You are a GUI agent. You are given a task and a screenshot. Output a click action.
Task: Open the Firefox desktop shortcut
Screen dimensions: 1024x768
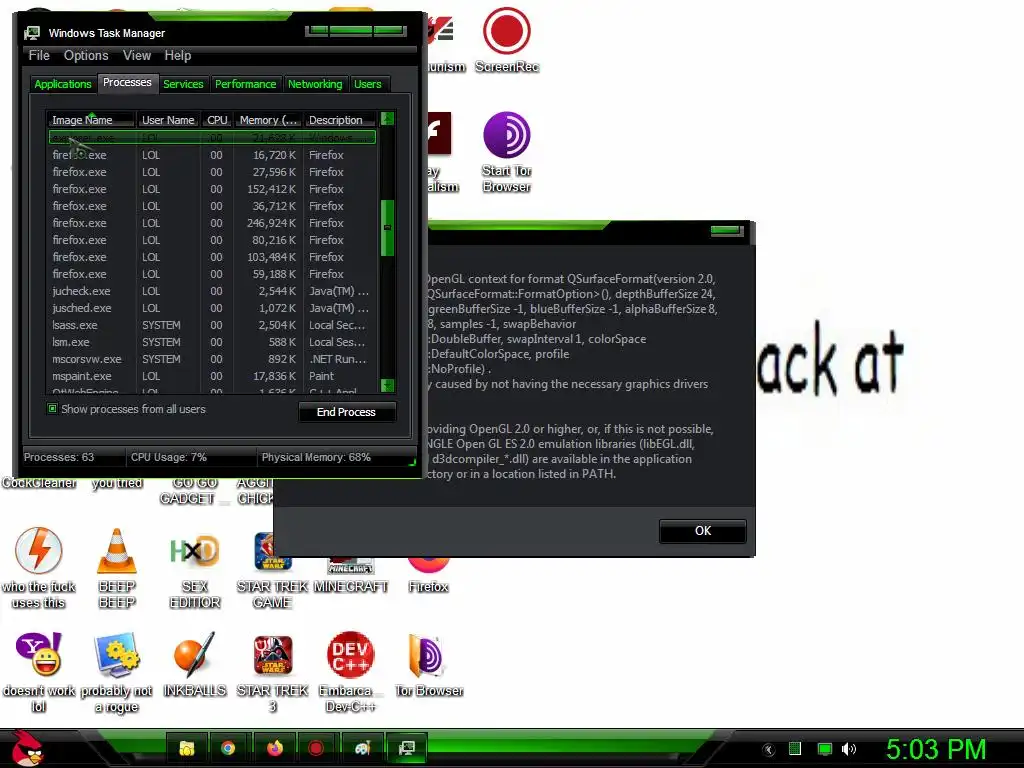[428, 575]
